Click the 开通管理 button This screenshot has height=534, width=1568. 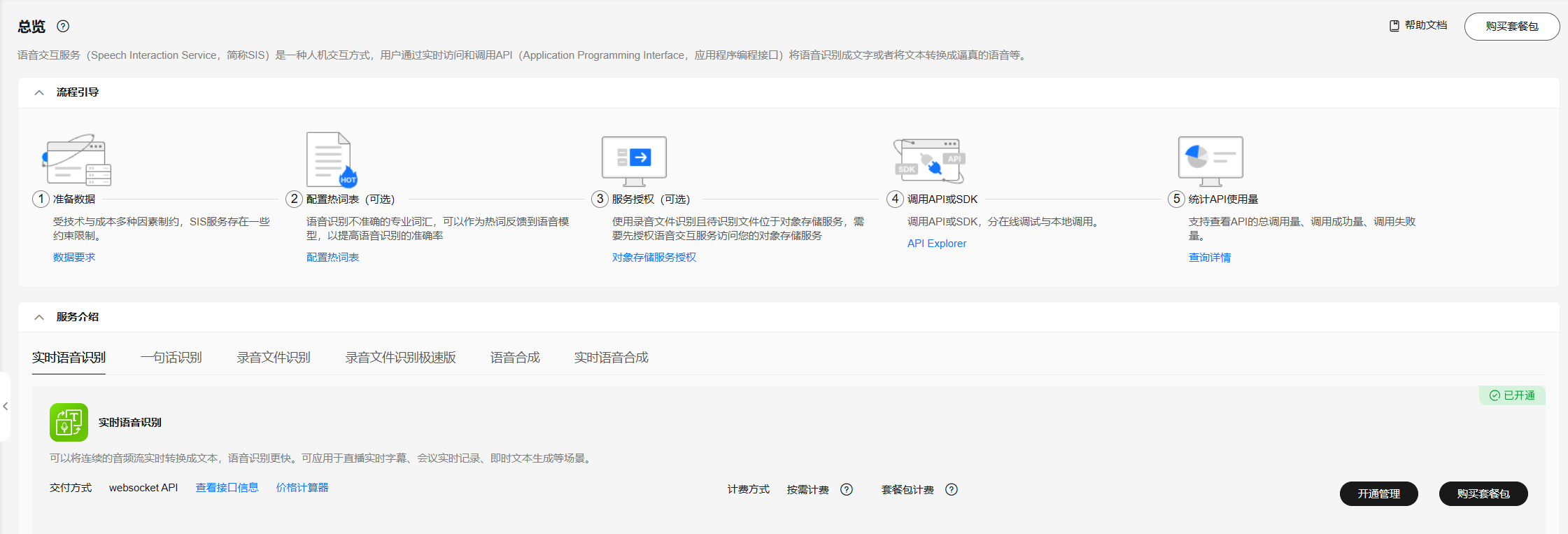tap(1379, 493)
